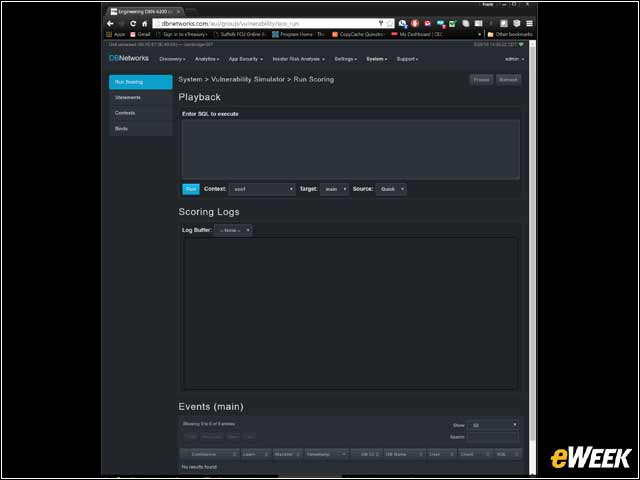Click inside the Scoring Logs output area

(x=351, y=313)
